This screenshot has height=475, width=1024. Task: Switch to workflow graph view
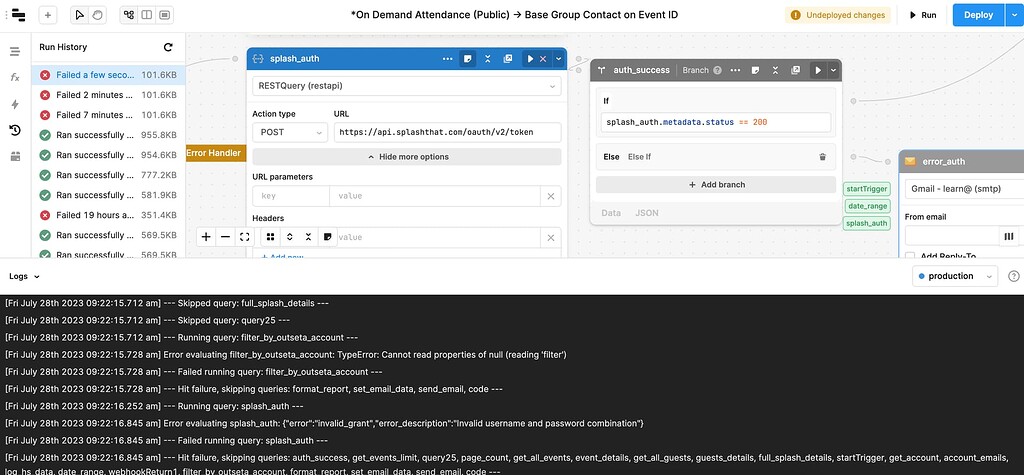[x=129, y=15]
